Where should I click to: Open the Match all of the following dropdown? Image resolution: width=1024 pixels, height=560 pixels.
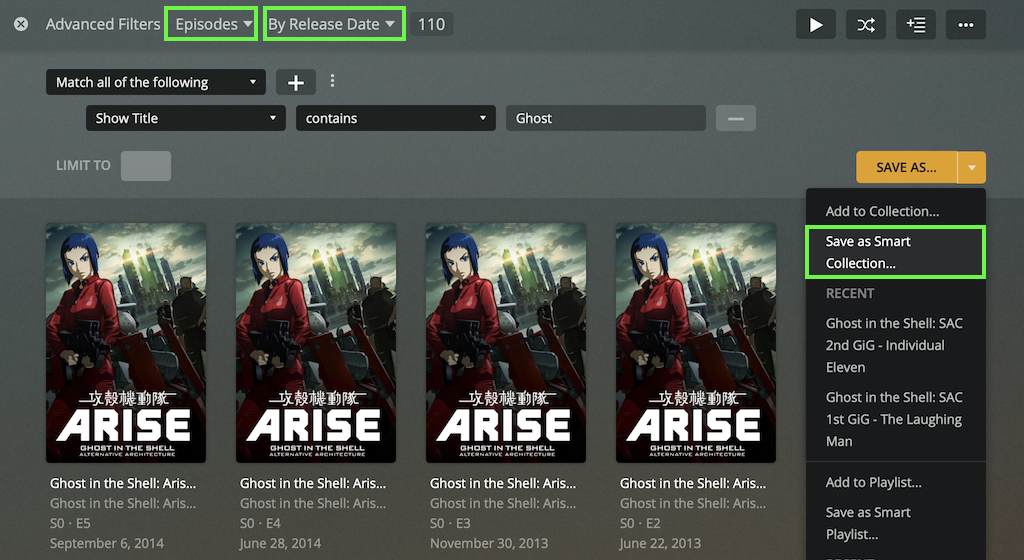click(x=155, y=82)
